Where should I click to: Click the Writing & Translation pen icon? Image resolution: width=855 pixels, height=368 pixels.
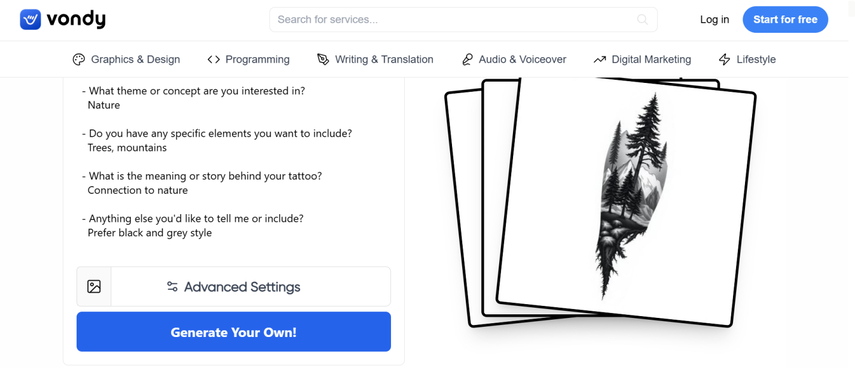[323, 59]
